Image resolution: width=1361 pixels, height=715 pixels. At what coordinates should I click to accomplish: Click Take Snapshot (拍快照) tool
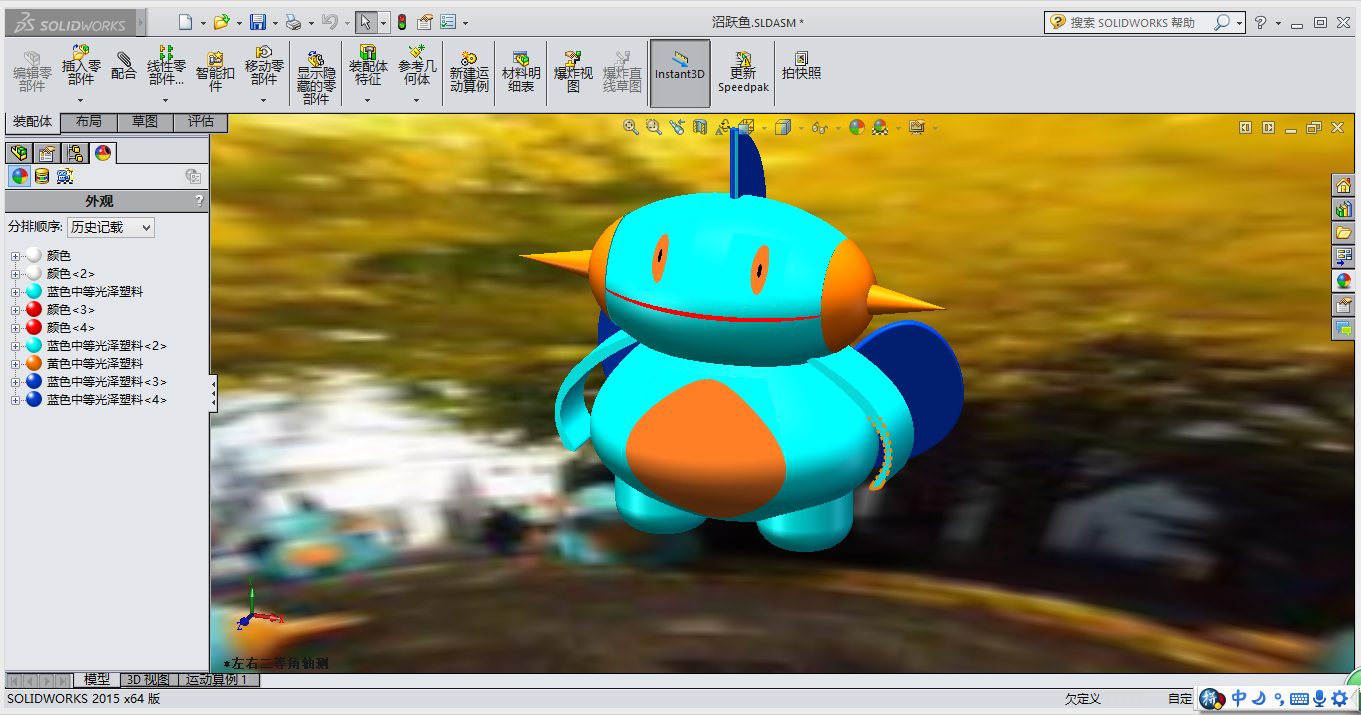click(x=801, y=65)
